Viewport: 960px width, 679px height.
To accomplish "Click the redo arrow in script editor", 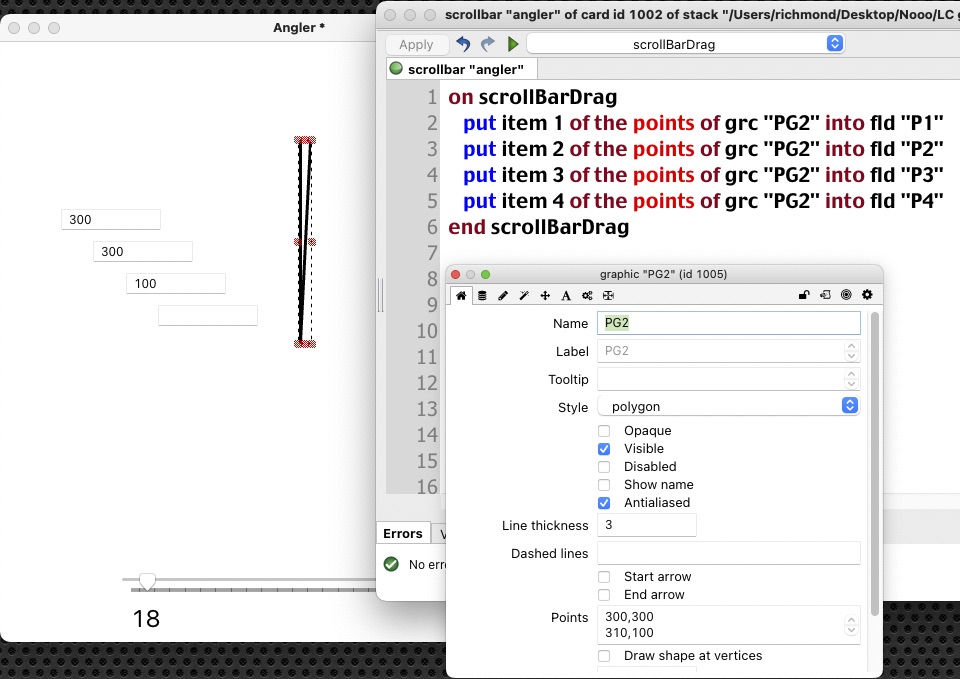I will click(488, 44).
